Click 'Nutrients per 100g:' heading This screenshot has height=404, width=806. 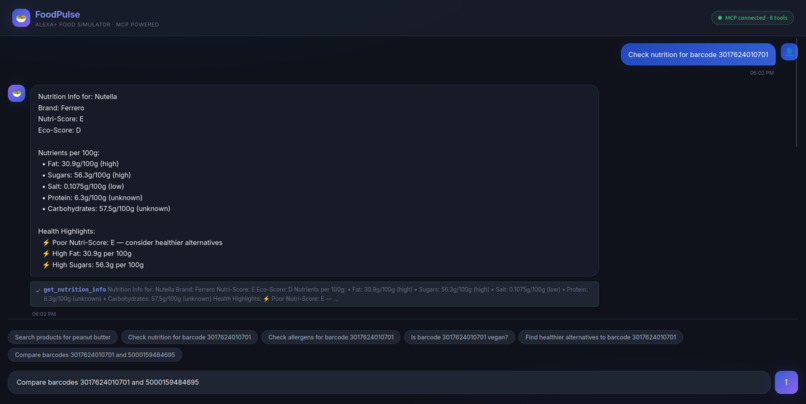tap(69, 153)
